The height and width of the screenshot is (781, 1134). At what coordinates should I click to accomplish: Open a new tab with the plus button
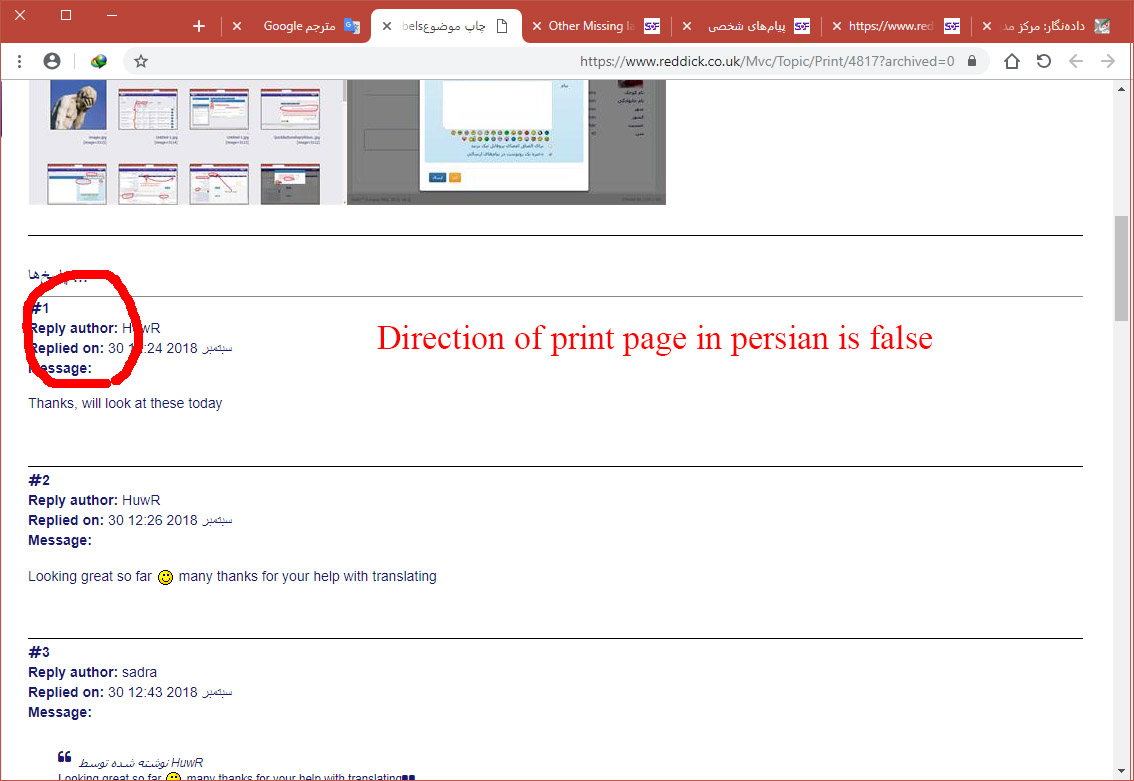[x=199, y=26]
